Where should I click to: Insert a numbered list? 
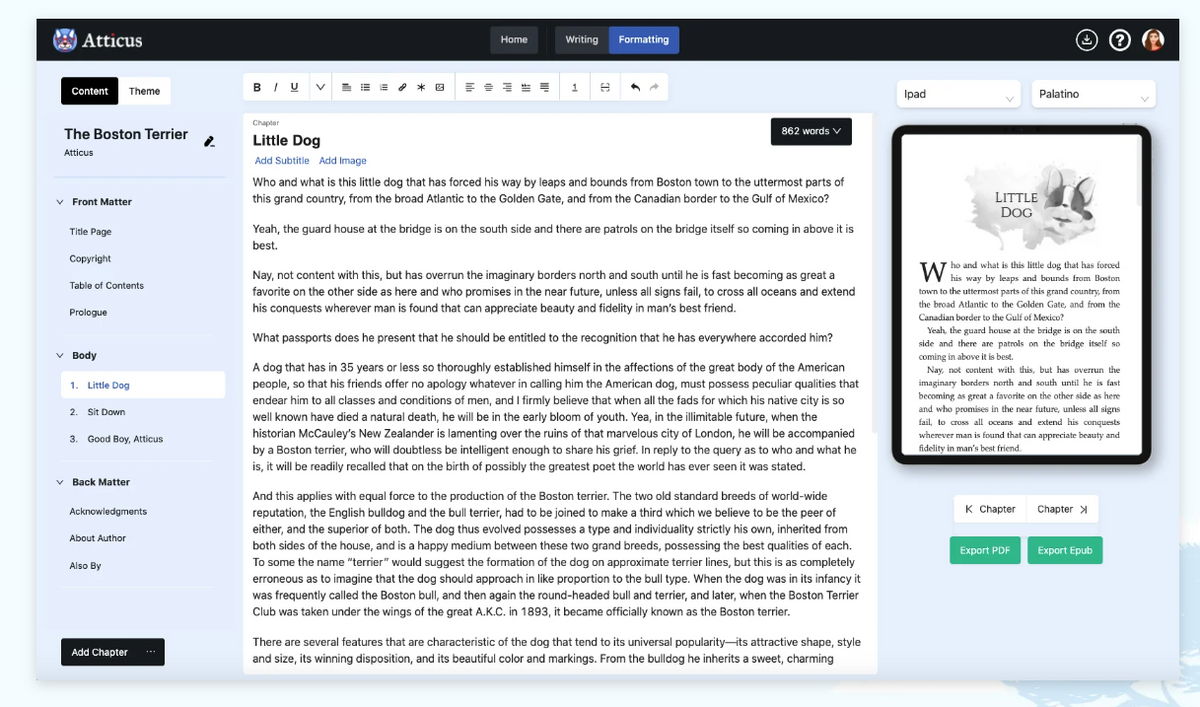click(x=383, y=87)
